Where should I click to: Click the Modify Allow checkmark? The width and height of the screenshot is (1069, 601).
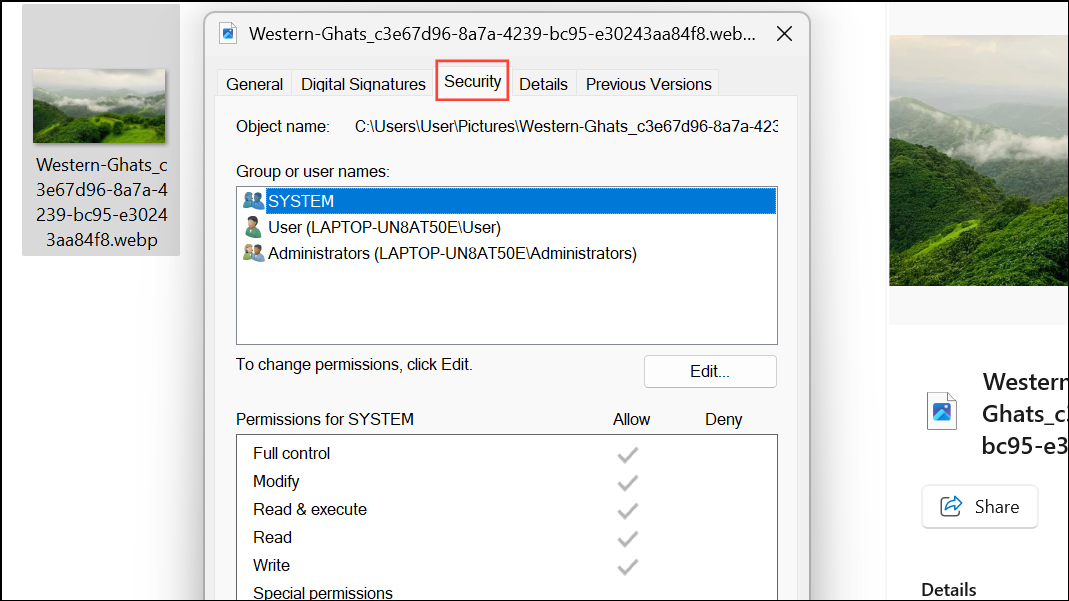click(x=627, y=482)
